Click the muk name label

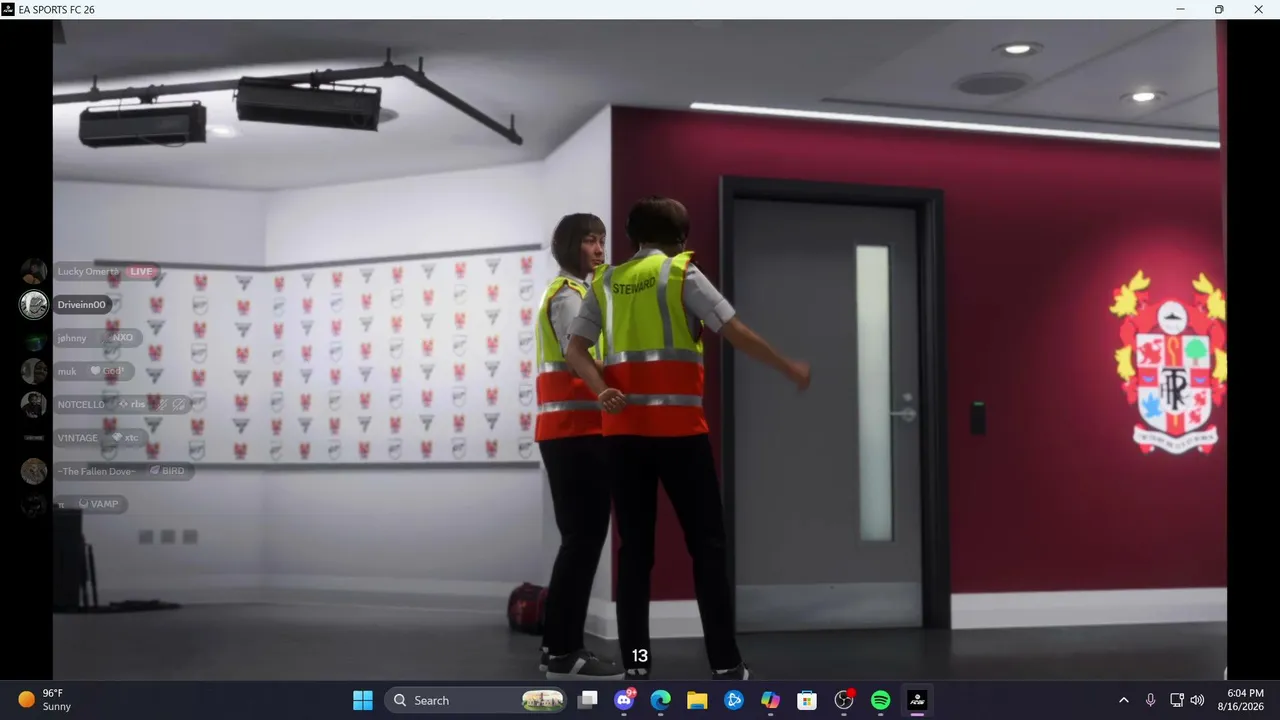pos(67,371)
